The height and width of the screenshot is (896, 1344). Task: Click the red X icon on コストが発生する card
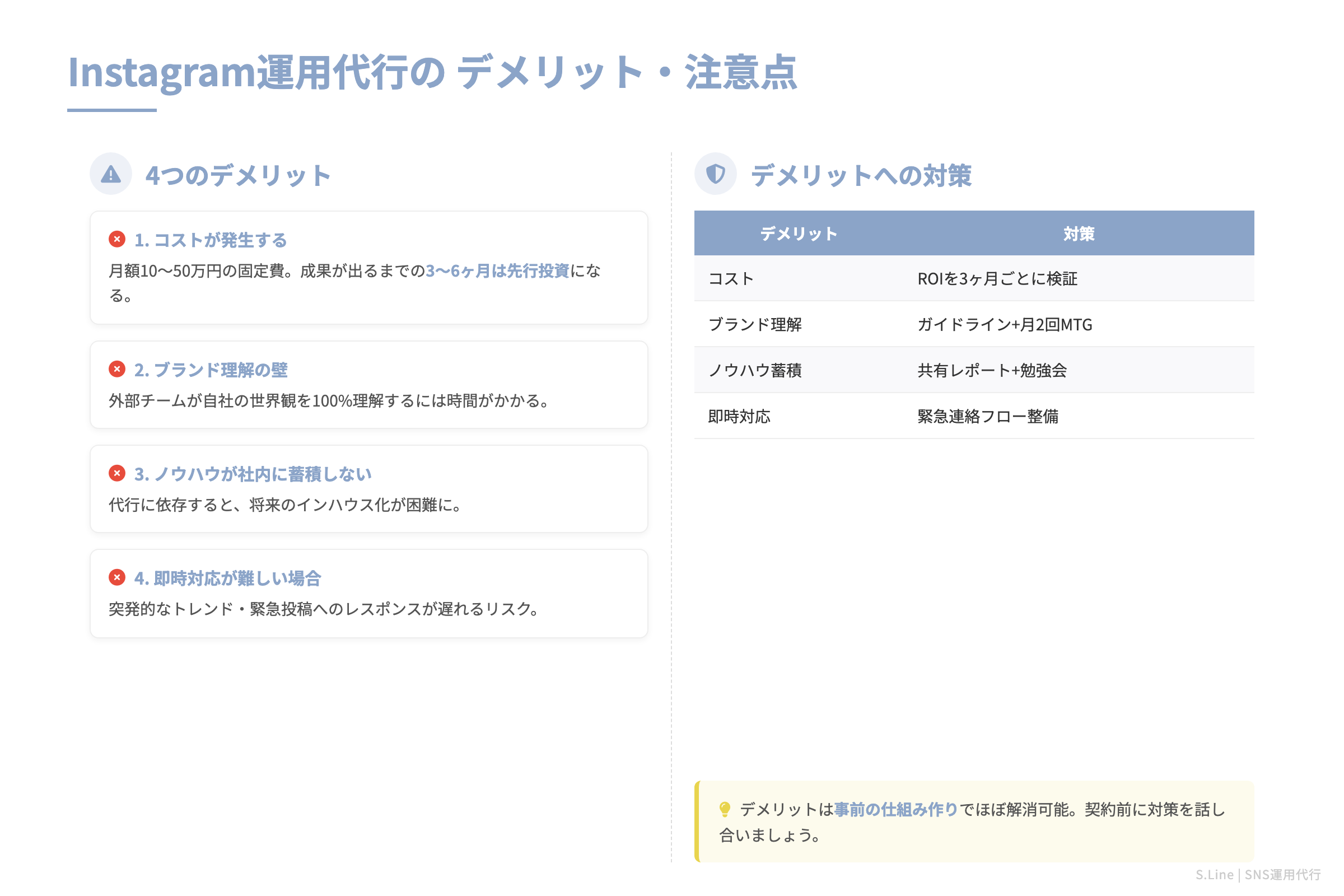(x=117, y=240)
